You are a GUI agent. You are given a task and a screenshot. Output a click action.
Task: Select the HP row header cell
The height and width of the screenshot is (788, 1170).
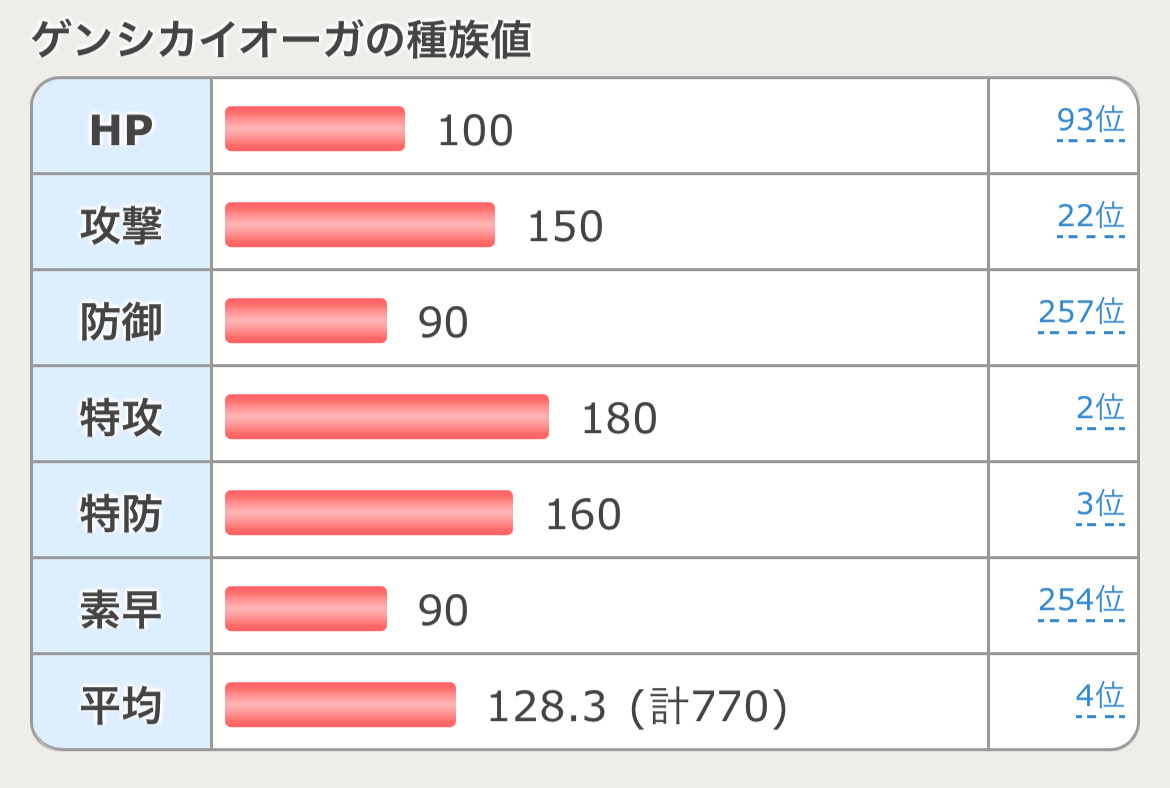pyautogui.click(x=121, y=129)
